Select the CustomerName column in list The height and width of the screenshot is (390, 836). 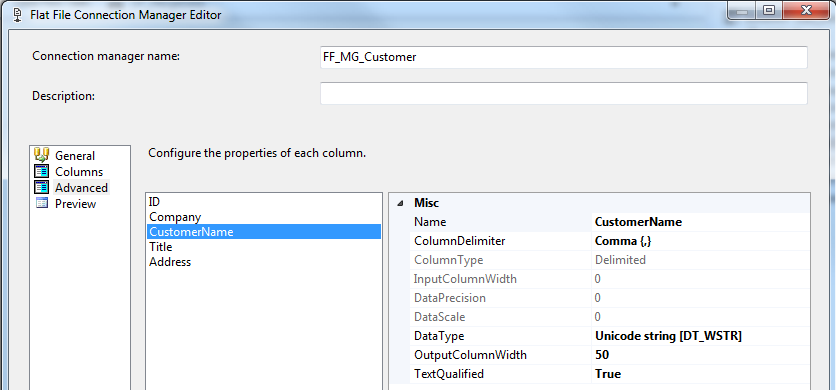tap(263, 232)
